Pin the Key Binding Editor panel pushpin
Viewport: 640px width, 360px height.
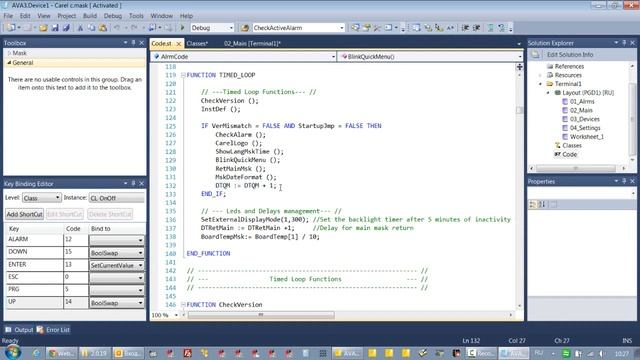coord(133,184)
